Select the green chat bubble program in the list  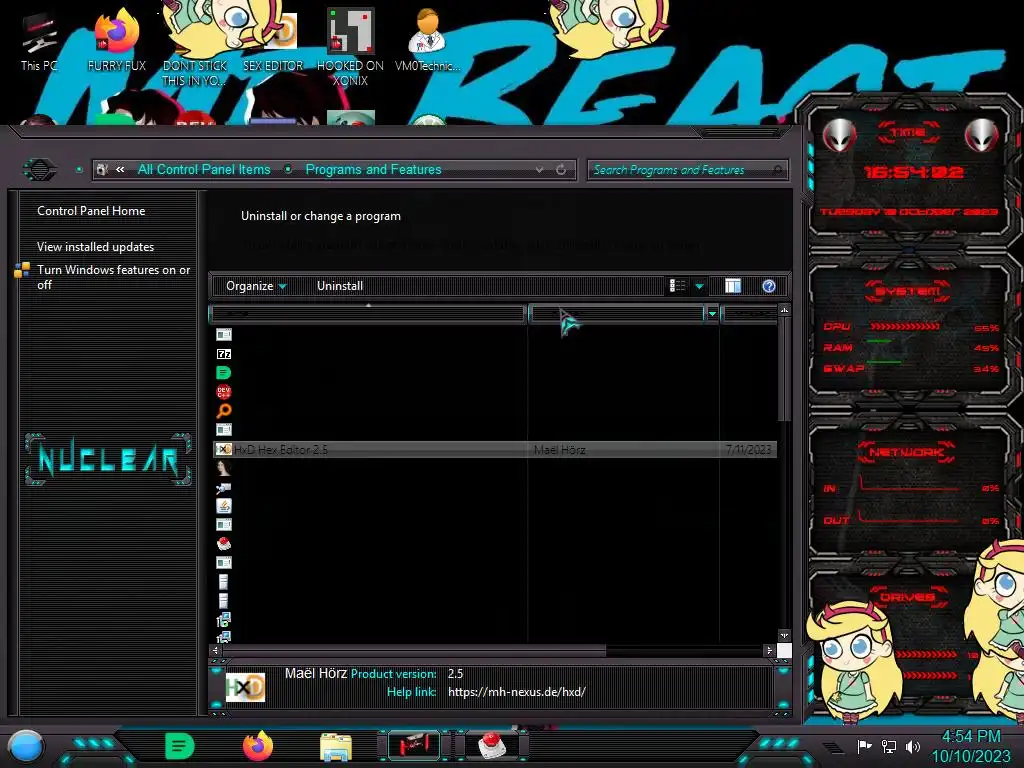coord(223,373)
